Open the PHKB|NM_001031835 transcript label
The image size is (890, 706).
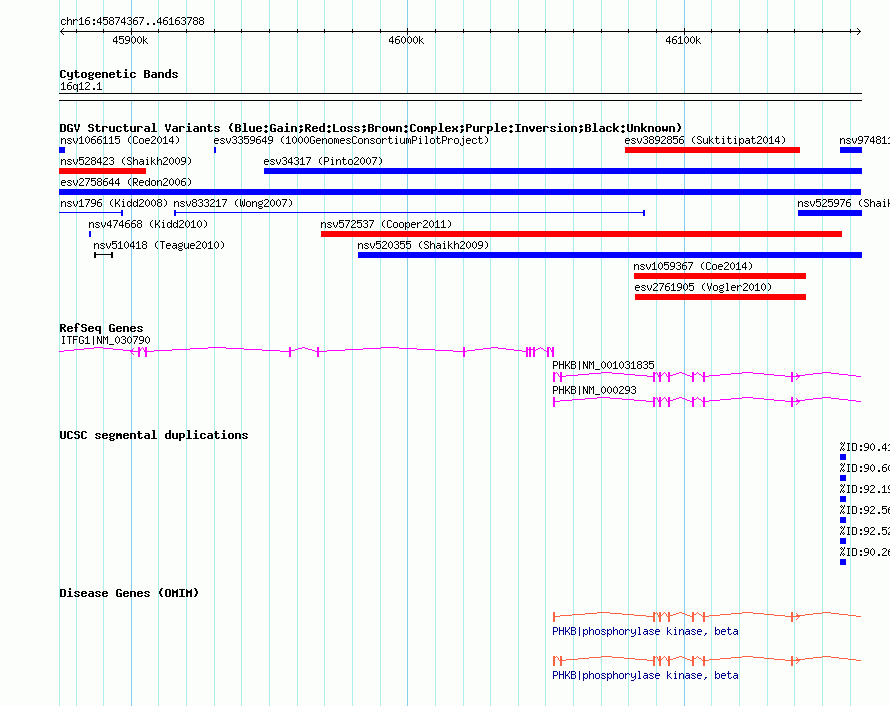(x=603, y=365)
